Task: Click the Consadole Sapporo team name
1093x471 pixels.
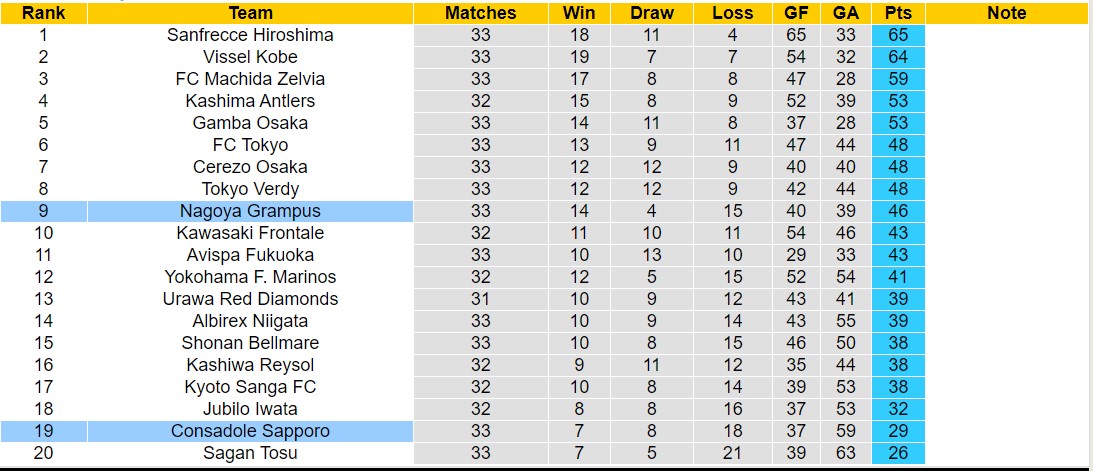Action: 250,431
